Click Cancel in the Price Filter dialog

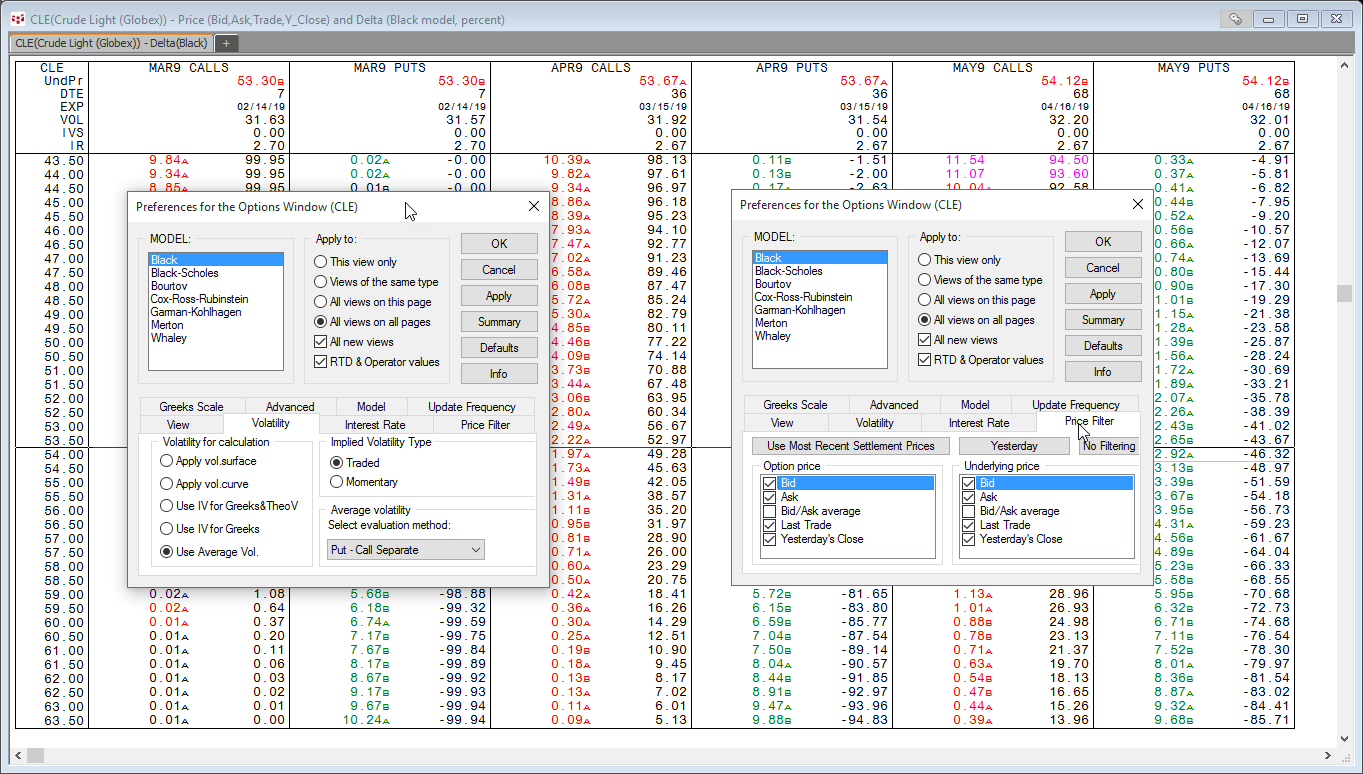[1103, 268]
